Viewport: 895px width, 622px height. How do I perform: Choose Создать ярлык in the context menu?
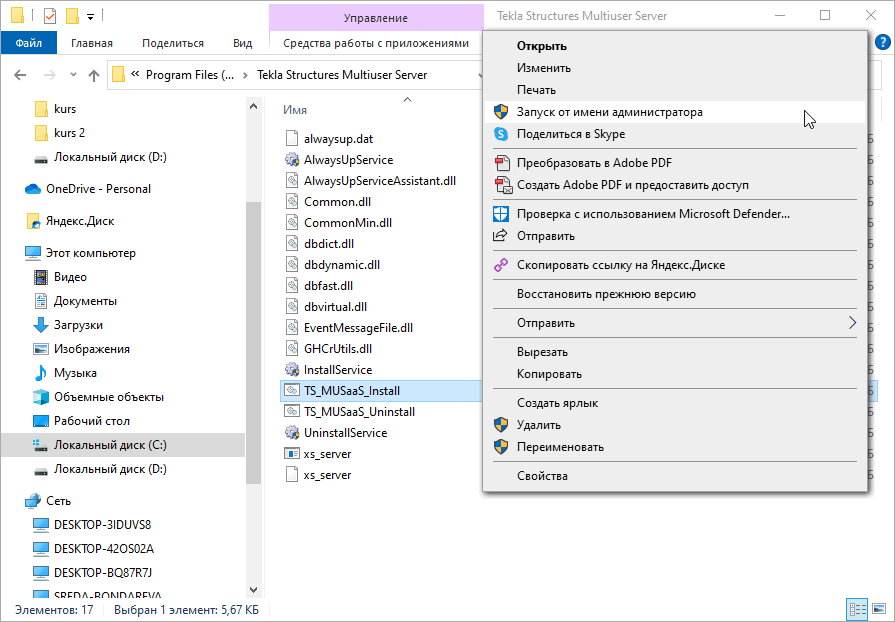675,403
